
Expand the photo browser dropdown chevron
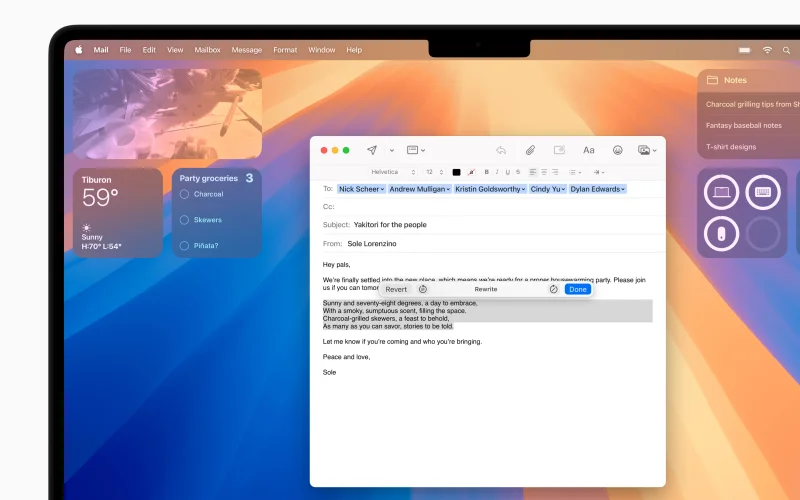(655, 151)
